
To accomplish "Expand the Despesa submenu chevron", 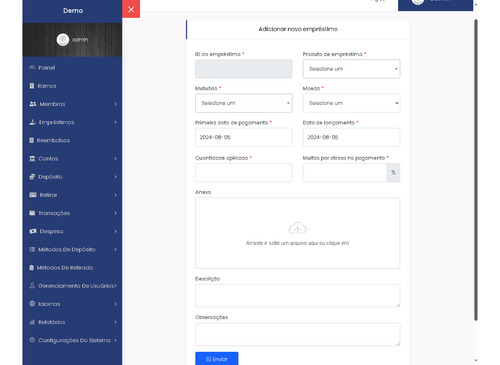I will pos(115,231).
